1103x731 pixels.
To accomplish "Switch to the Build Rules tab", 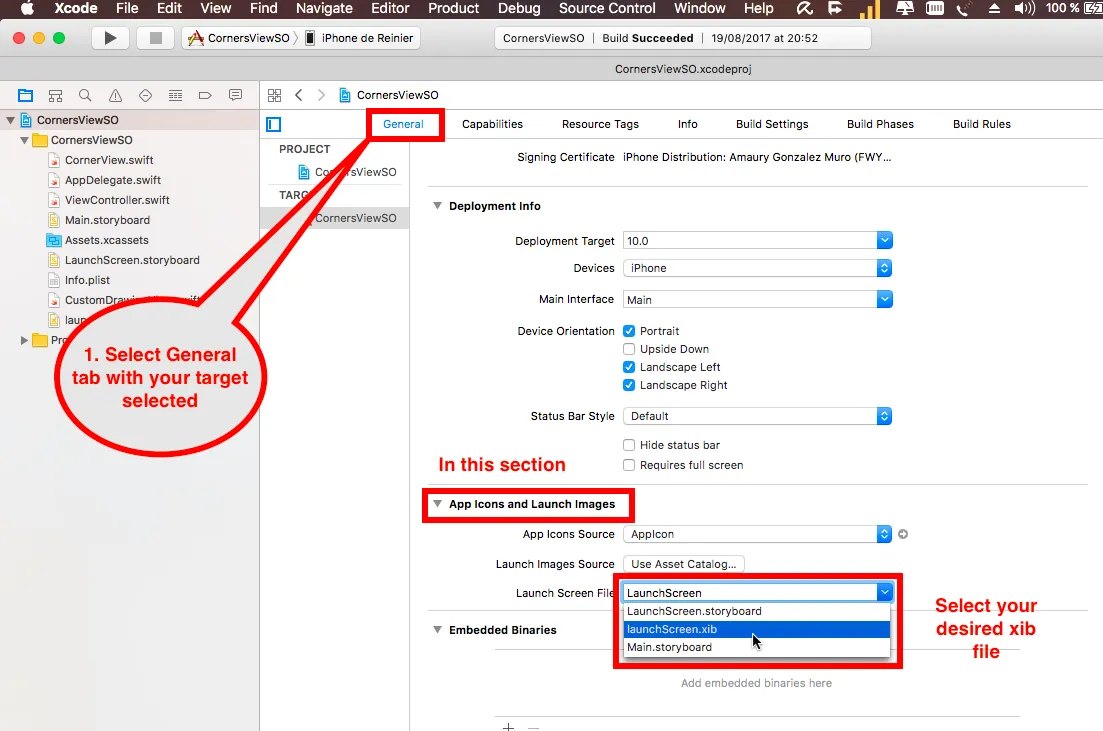I will [x=981, y=125].
